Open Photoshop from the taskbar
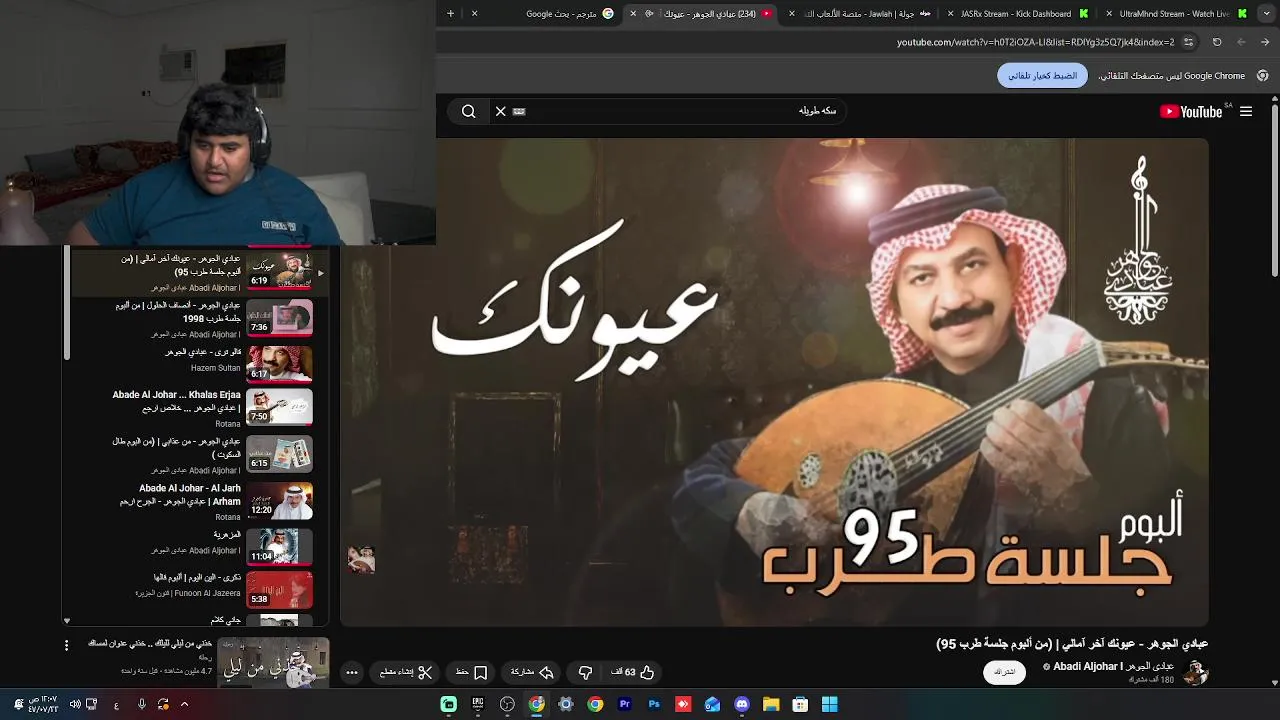The image size is (1280, 720). point(654,704)
